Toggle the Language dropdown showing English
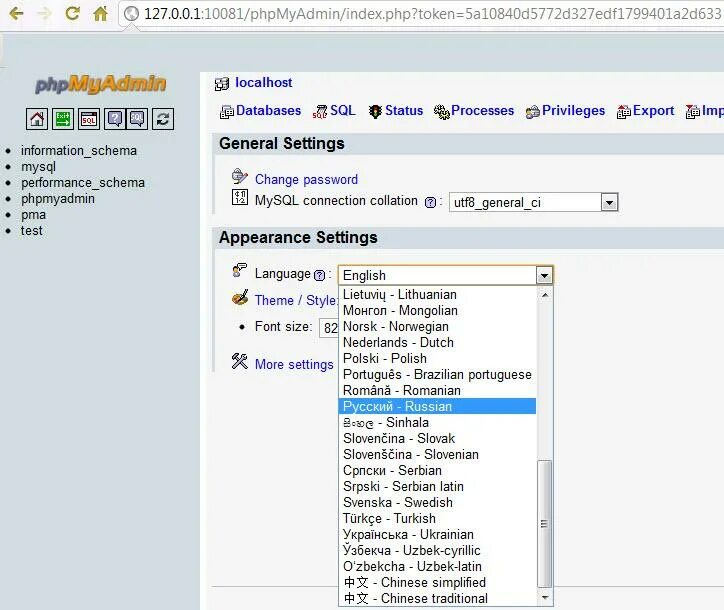 click(446, 275)
